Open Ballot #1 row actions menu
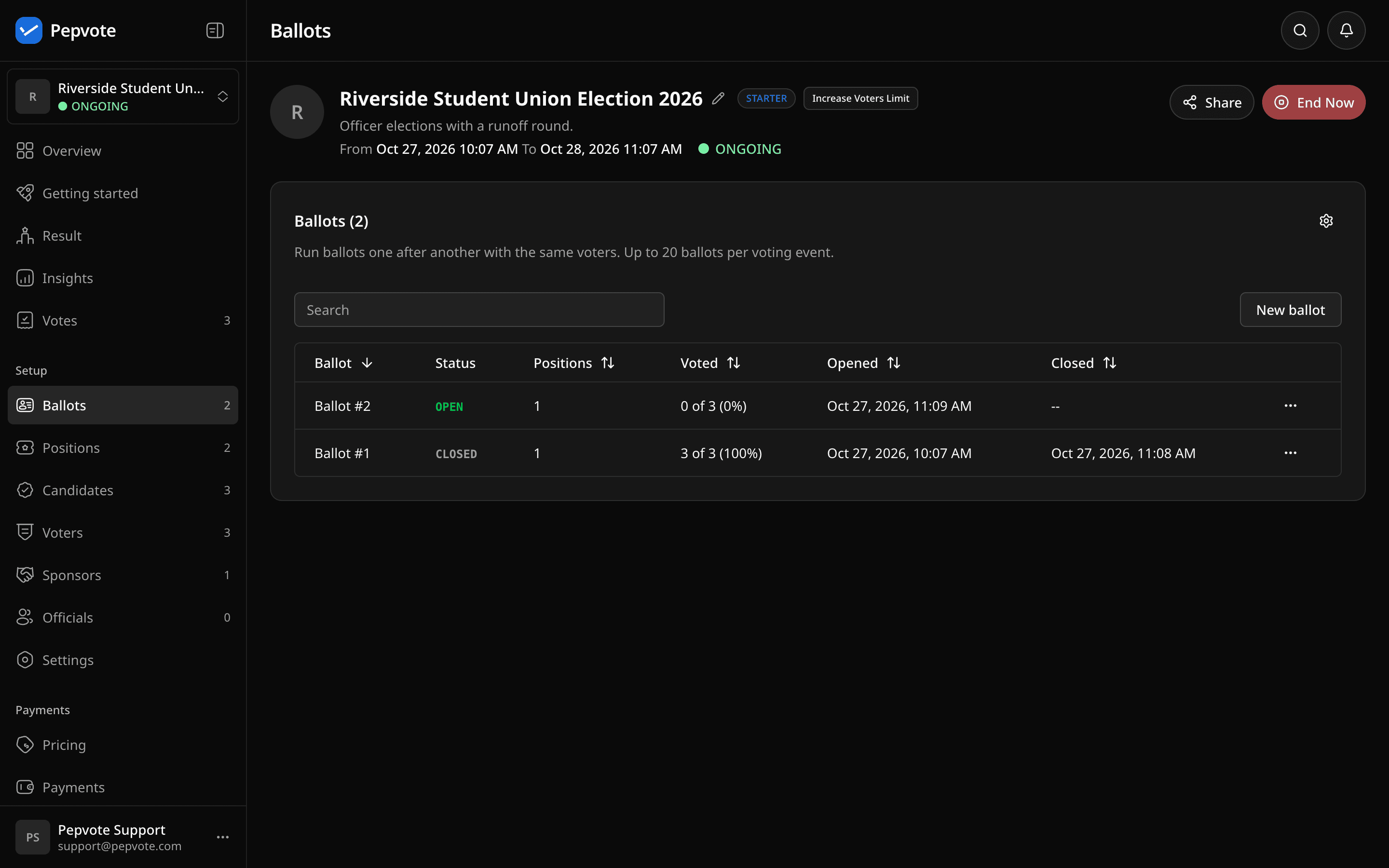Screen dimensions: 1389x868 [1290, 453]
